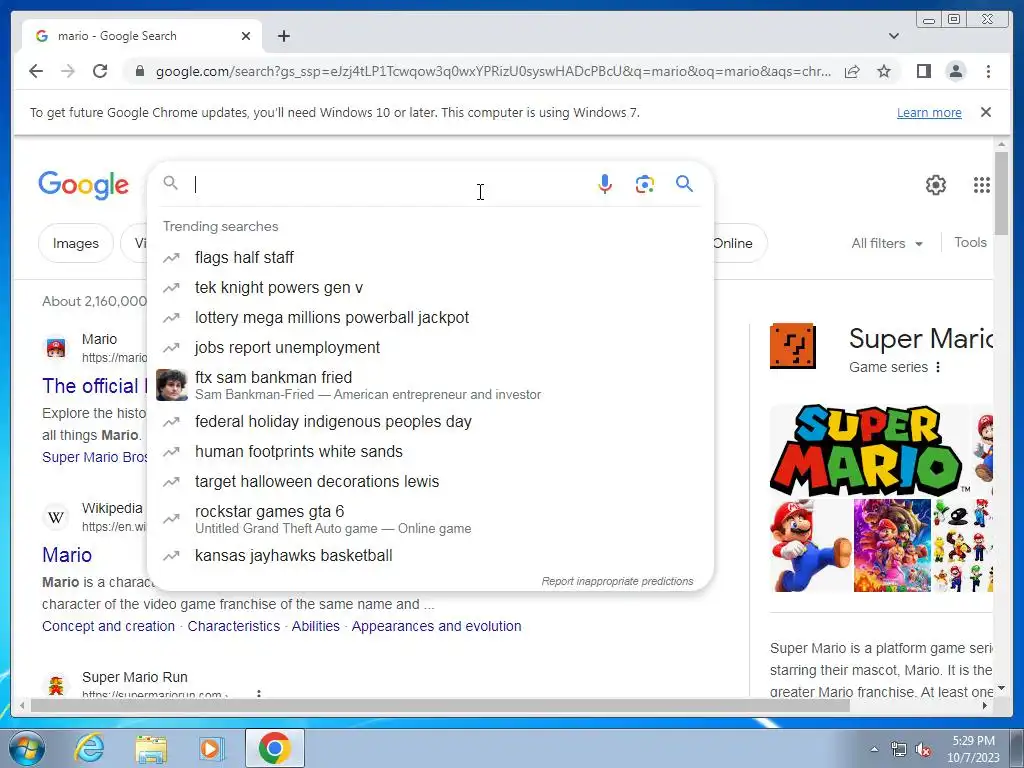Open Wikipedia Mario result title
1024x768 pixels.
(67, 555)
